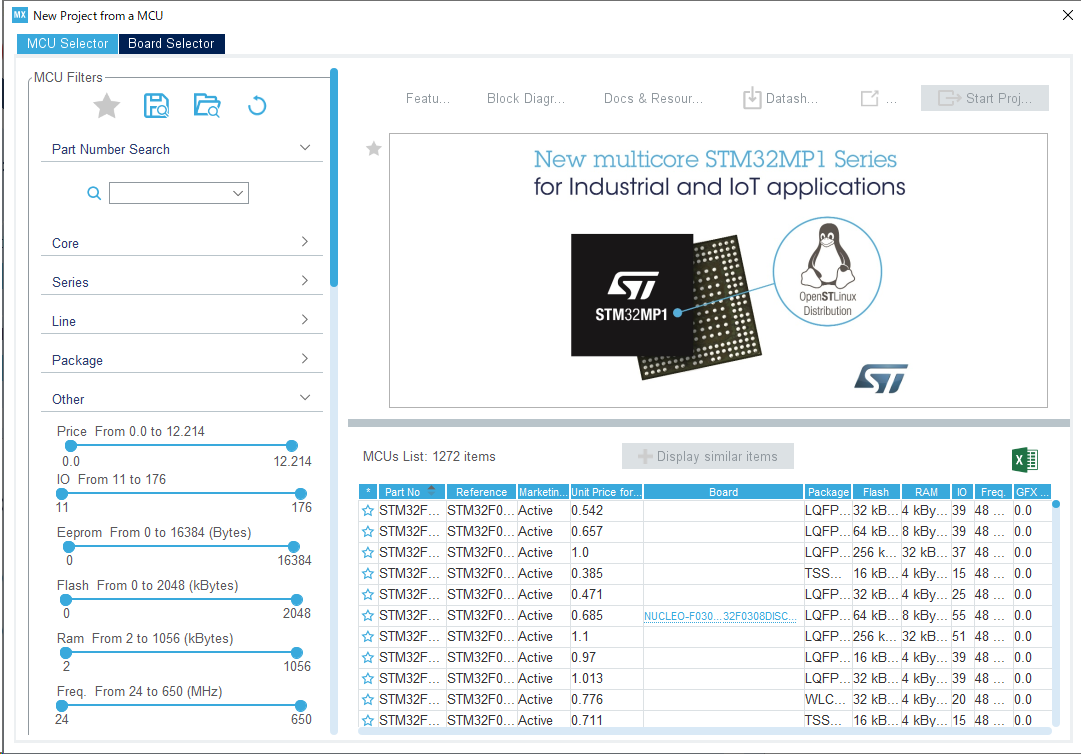Favorite the MCU row priced 1.013
This screenshot has height=754, width=1081.
point(368,678)
